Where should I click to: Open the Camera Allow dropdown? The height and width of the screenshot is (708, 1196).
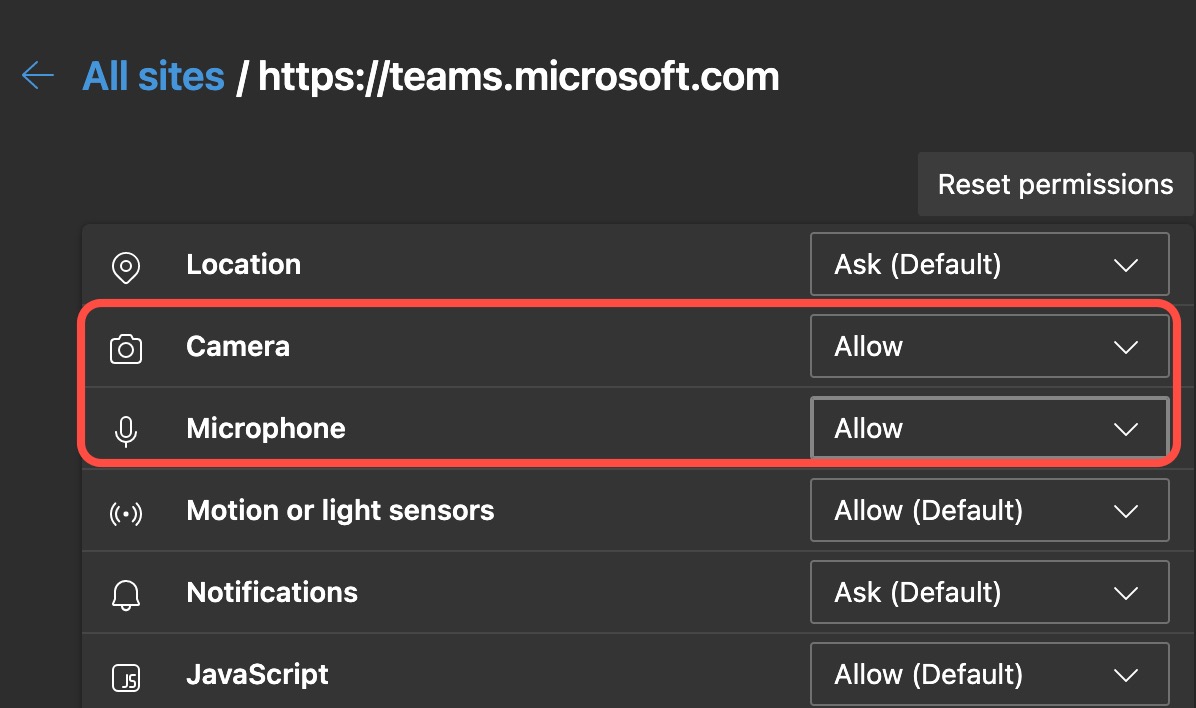point(989,346)
